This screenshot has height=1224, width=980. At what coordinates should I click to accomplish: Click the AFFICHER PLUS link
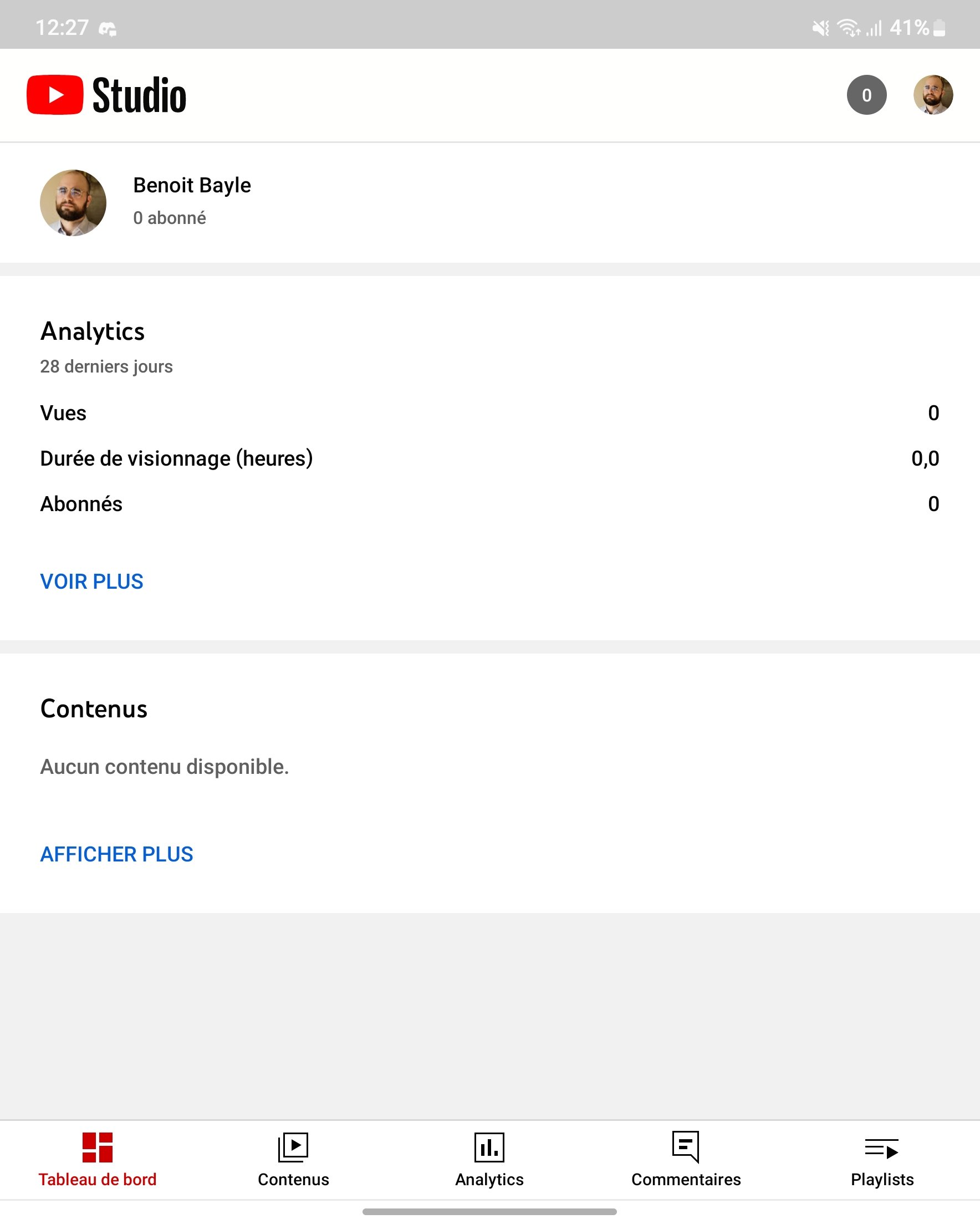[x=116, y=854]
